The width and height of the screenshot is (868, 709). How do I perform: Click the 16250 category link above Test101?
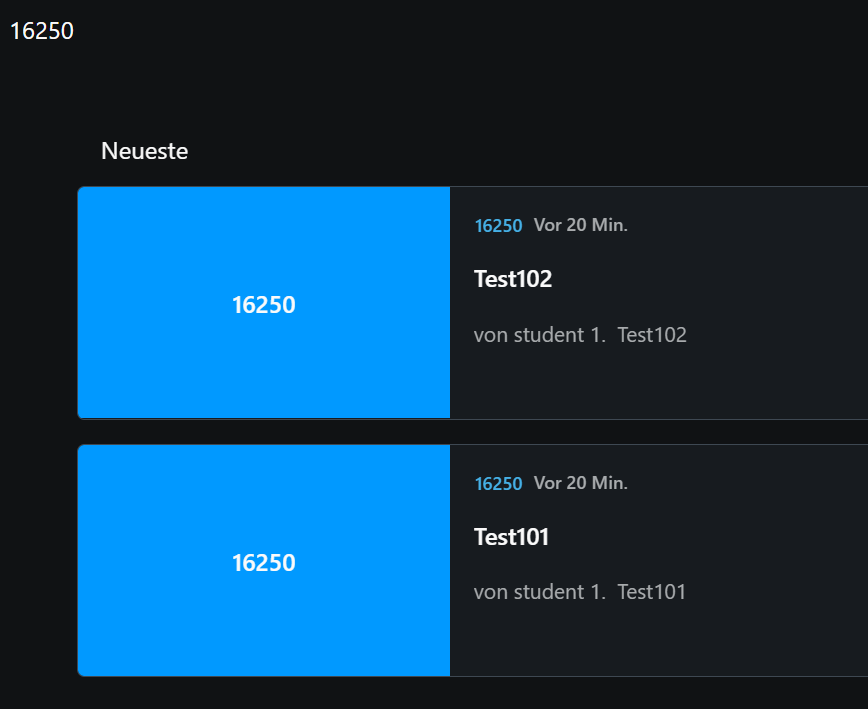(x=498, y=484)
